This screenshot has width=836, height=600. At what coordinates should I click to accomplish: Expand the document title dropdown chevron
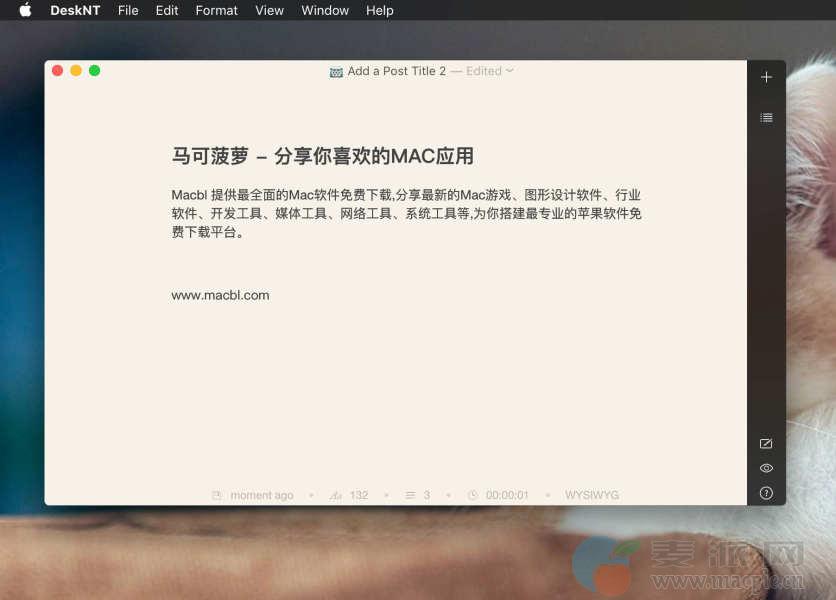tap(510, 71)
